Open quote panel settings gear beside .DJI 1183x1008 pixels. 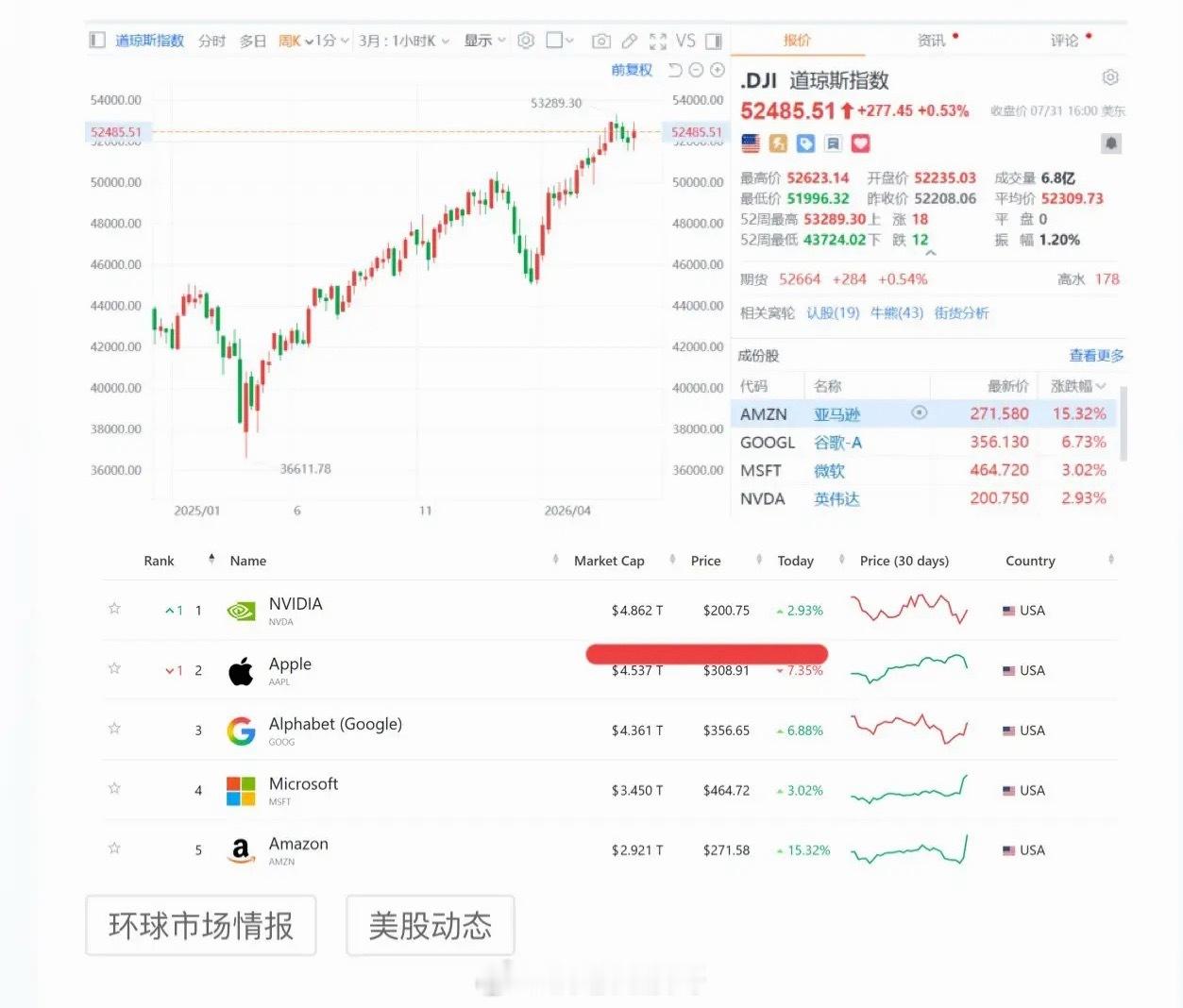pos(1110,77)
